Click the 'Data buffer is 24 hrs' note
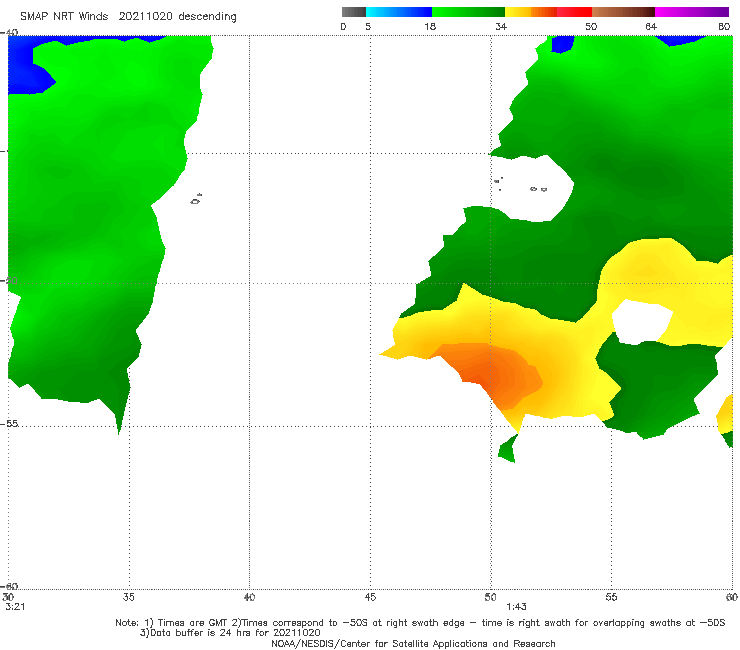The width and height of the screenshot is (740, 650). 230,633
